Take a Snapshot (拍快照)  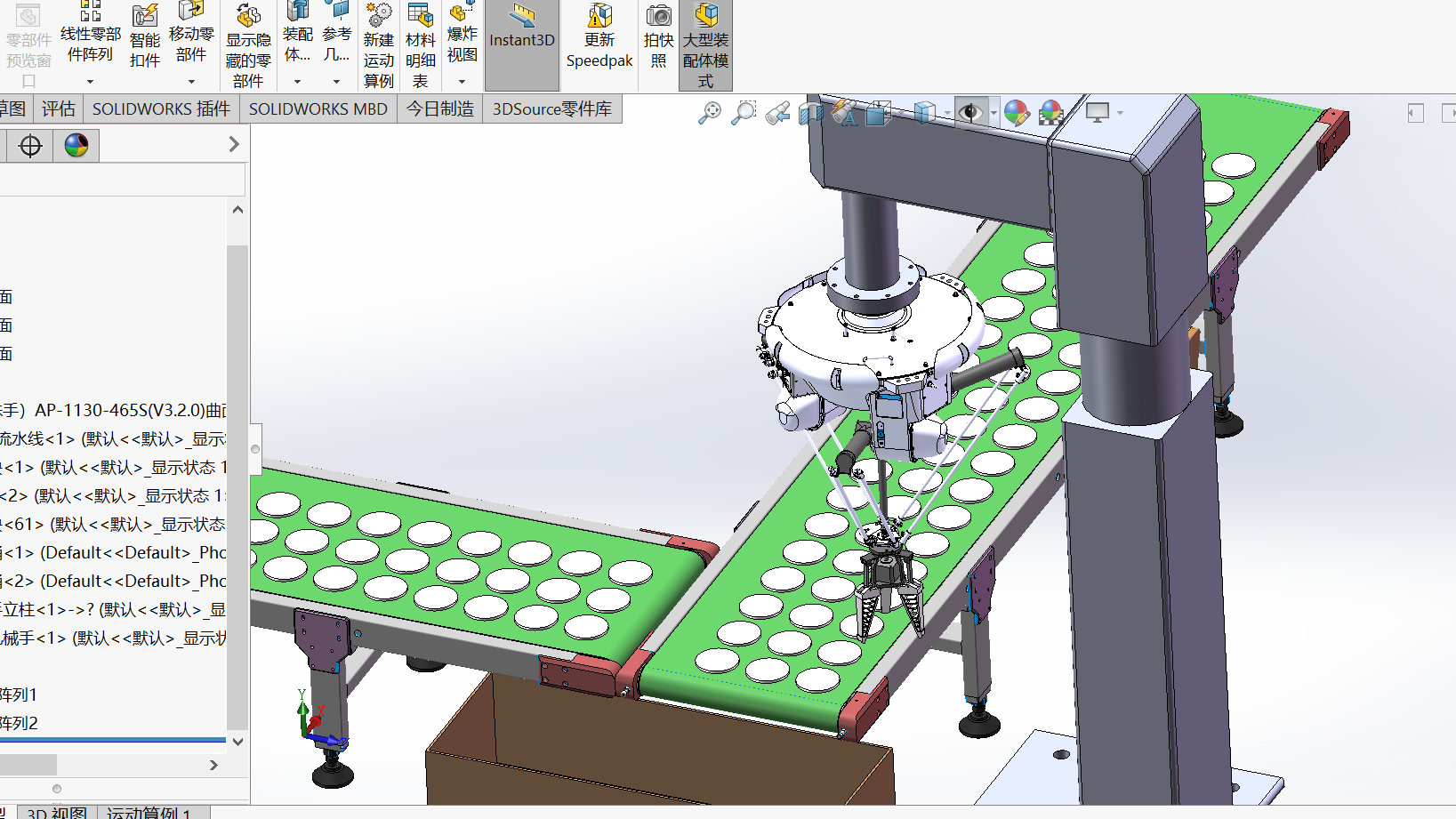[658, 37]
